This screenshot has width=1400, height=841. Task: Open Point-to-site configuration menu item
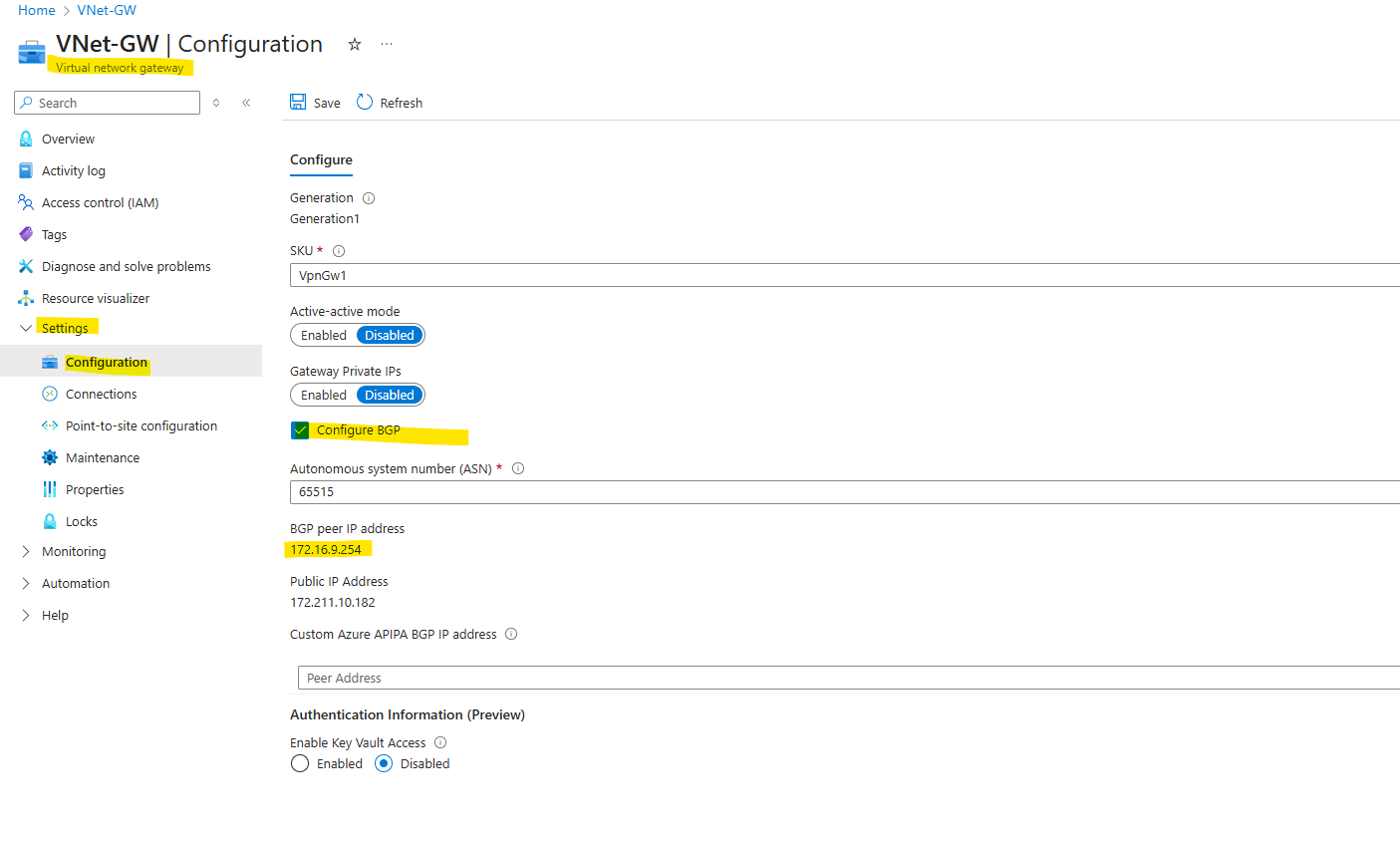141,425
